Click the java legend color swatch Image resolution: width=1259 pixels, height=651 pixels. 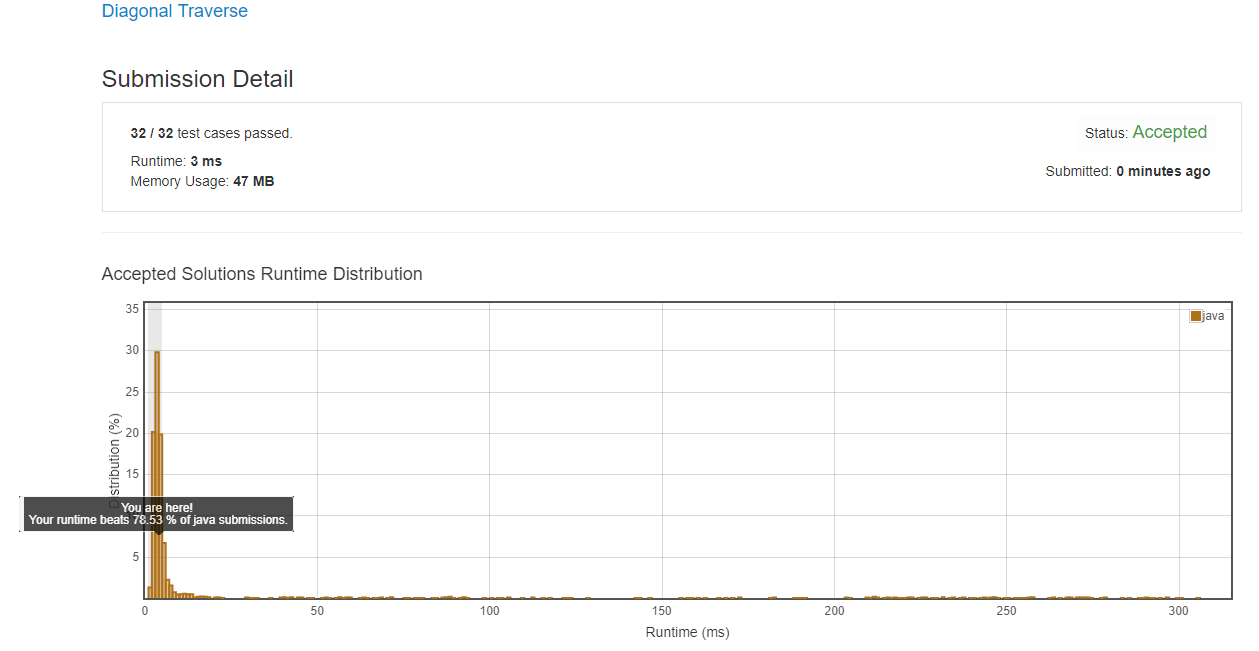point(1196,316)
